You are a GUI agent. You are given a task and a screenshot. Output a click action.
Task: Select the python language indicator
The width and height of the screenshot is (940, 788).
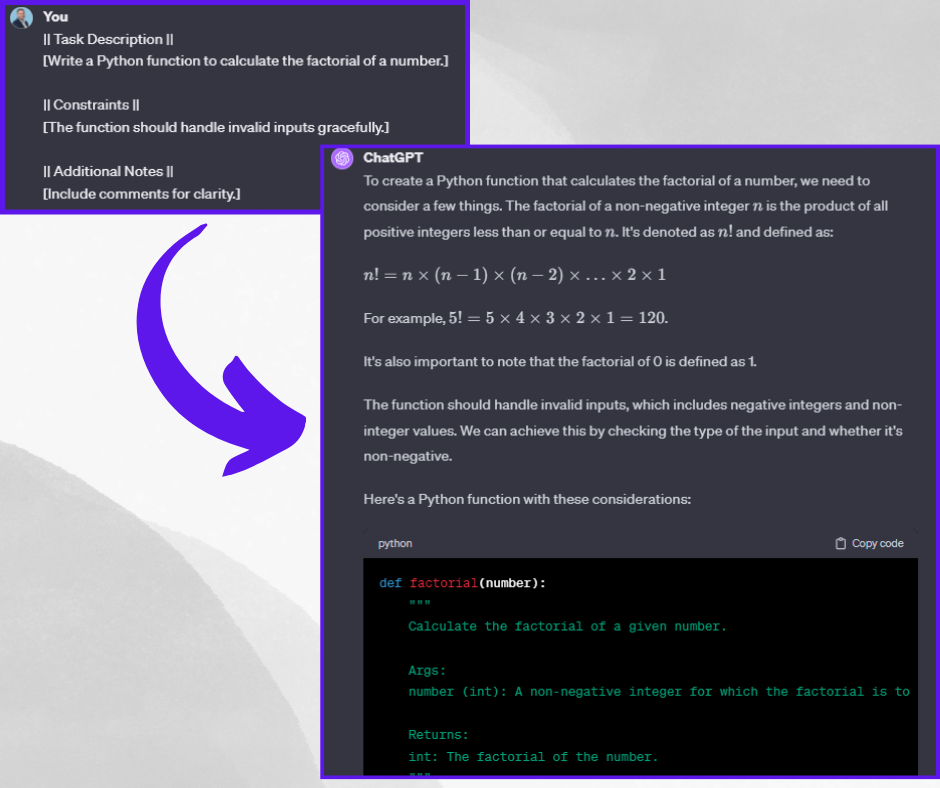point(395,543)
